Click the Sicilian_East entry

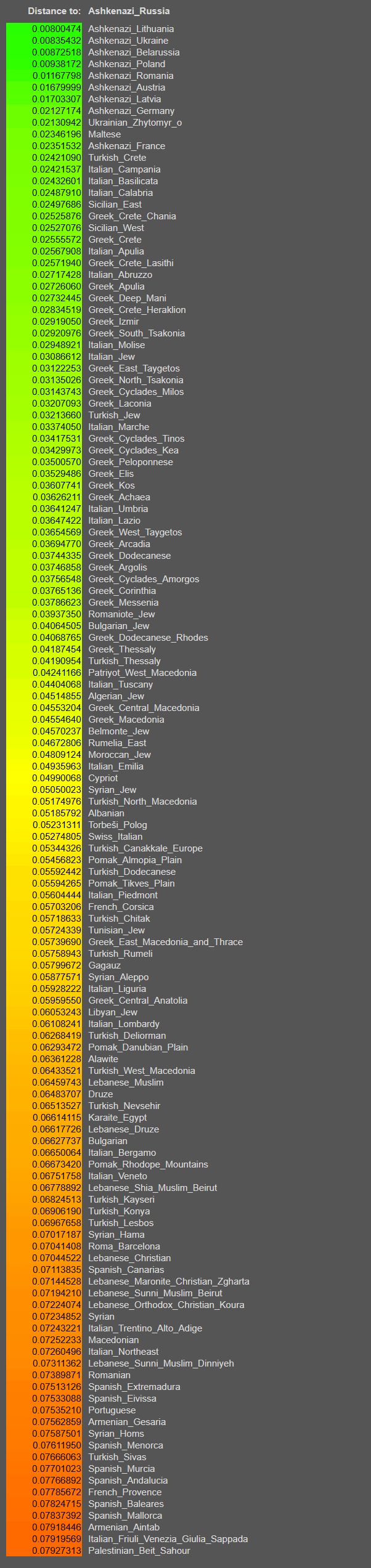click(115, 205)
